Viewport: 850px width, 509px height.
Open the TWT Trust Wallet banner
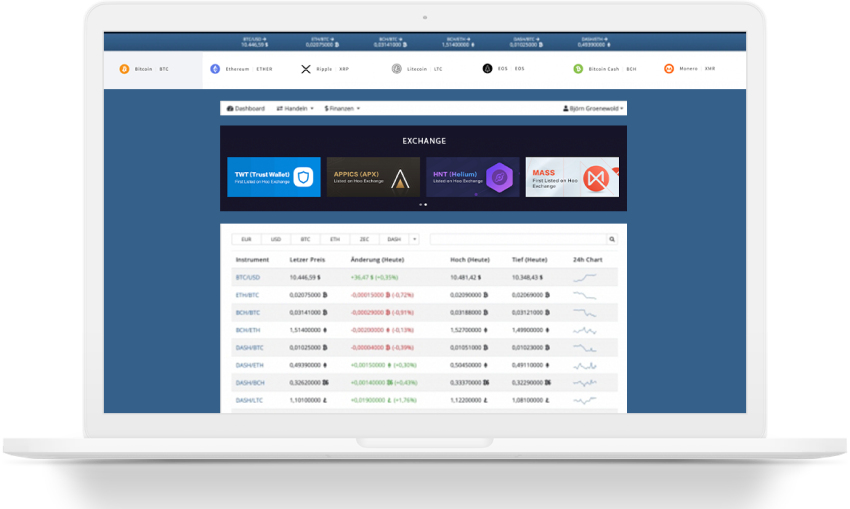point(274,177)
